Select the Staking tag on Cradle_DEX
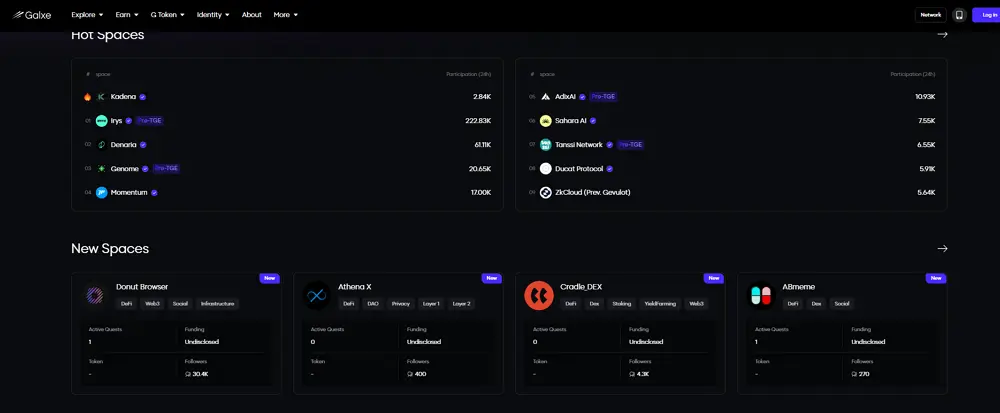The image size is (1000, 413). click(621, 304)
